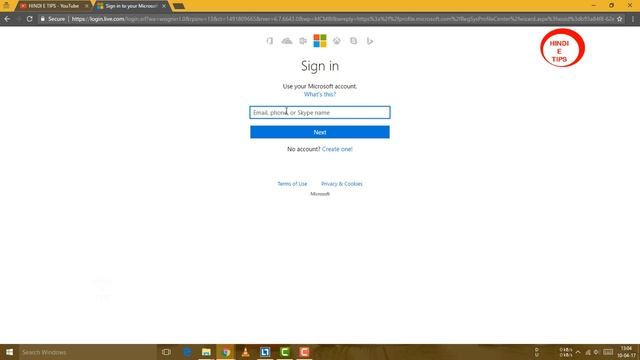Open Edge browser from taskbar
The height and width of the screenshot is (360, 640).
[187, 352]
